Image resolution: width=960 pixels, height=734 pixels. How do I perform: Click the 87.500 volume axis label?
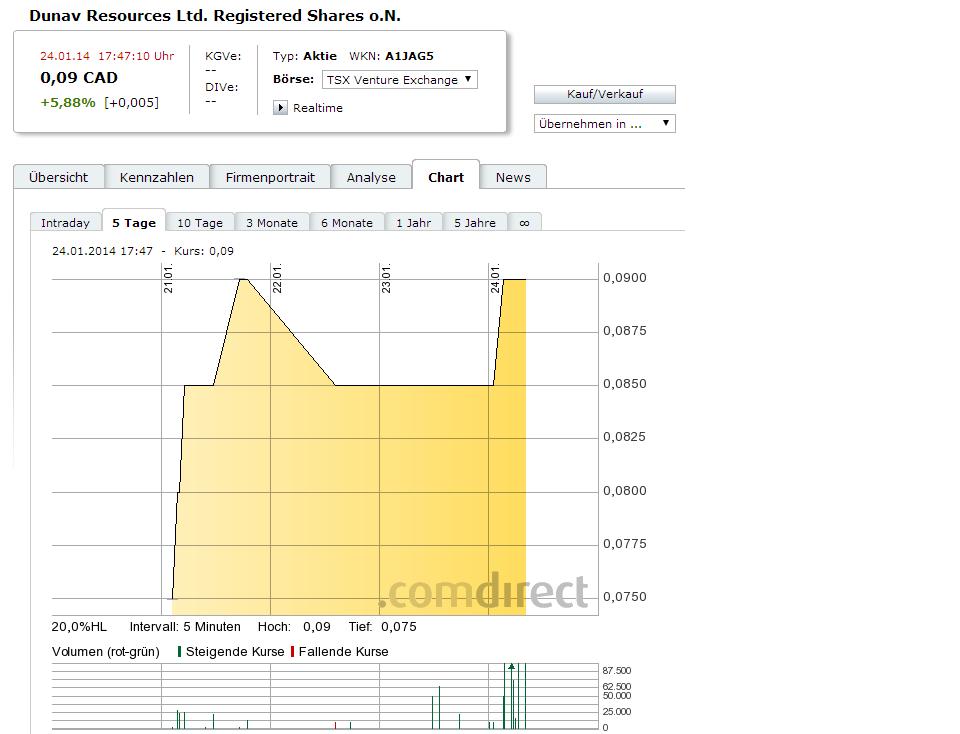pos(617,671)
